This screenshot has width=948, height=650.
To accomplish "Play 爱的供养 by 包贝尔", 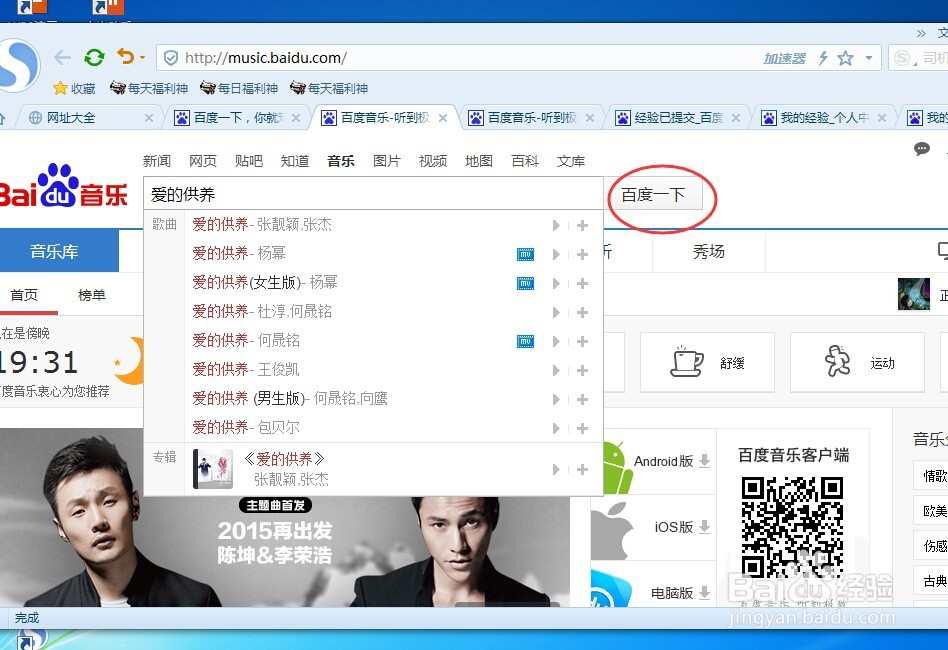I will (x=556, y=429).
